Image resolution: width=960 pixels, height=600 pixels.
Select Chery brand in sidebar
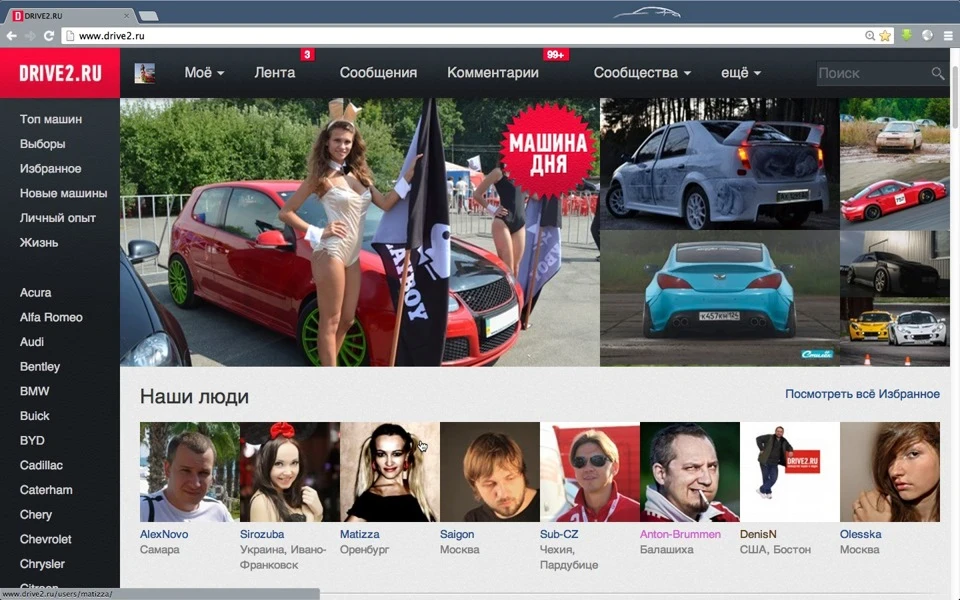coord(36,515)
